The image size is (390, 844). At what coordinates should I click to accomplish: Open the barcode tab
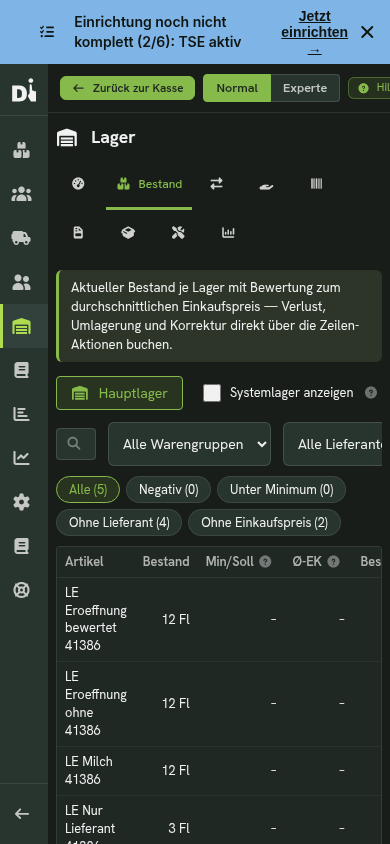coord(316,184)
